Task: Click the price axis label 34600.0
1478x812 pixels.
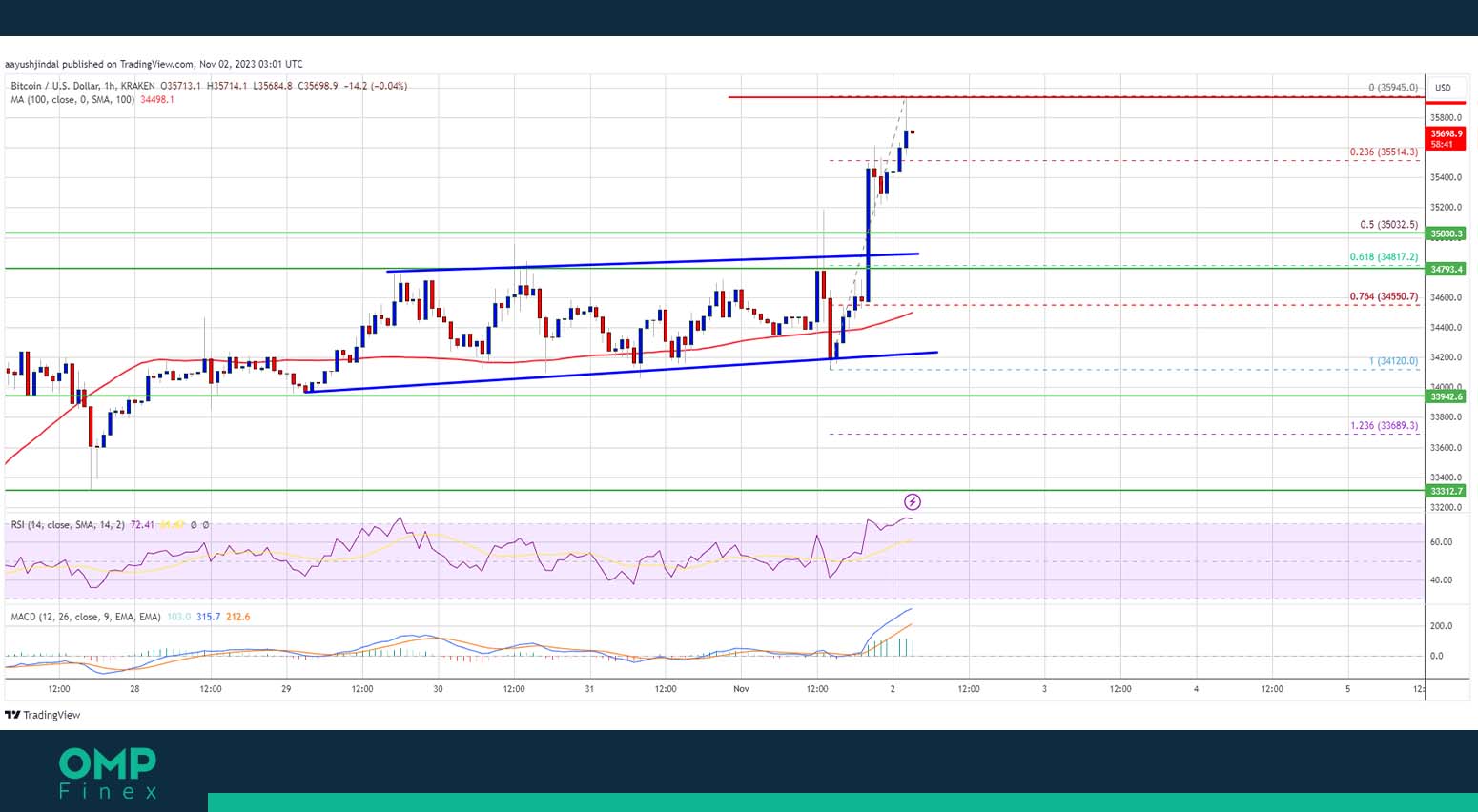Action: (x=1446, y=297)
